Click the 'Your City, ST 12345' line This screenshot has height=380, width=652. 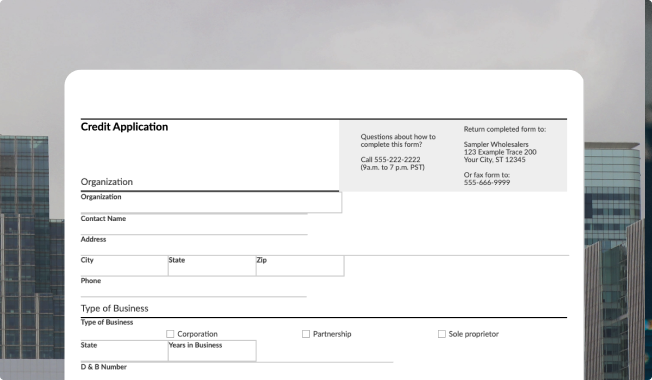click(x=494, y=160)
